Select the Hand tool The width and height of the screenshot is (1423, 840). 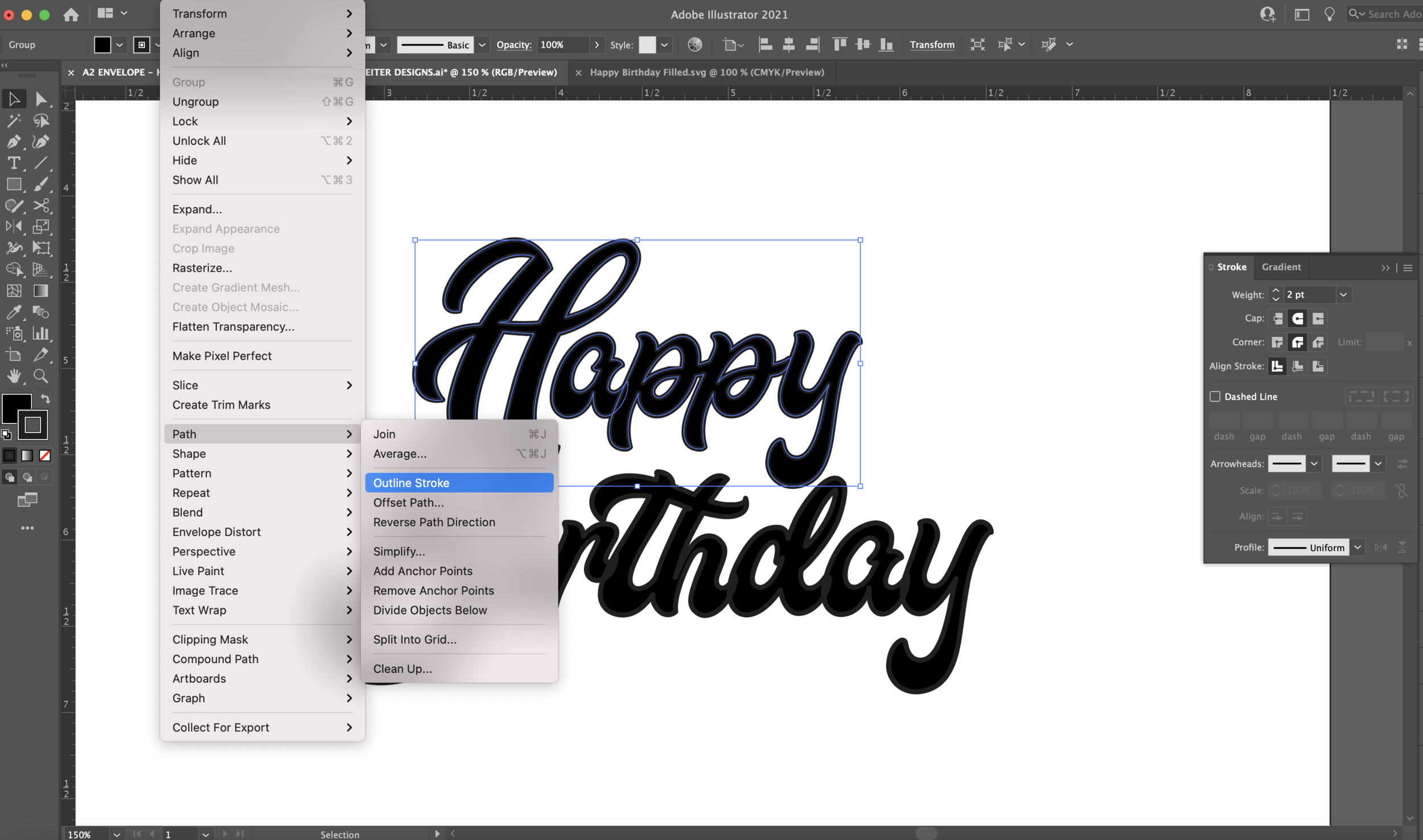(14, 376)
